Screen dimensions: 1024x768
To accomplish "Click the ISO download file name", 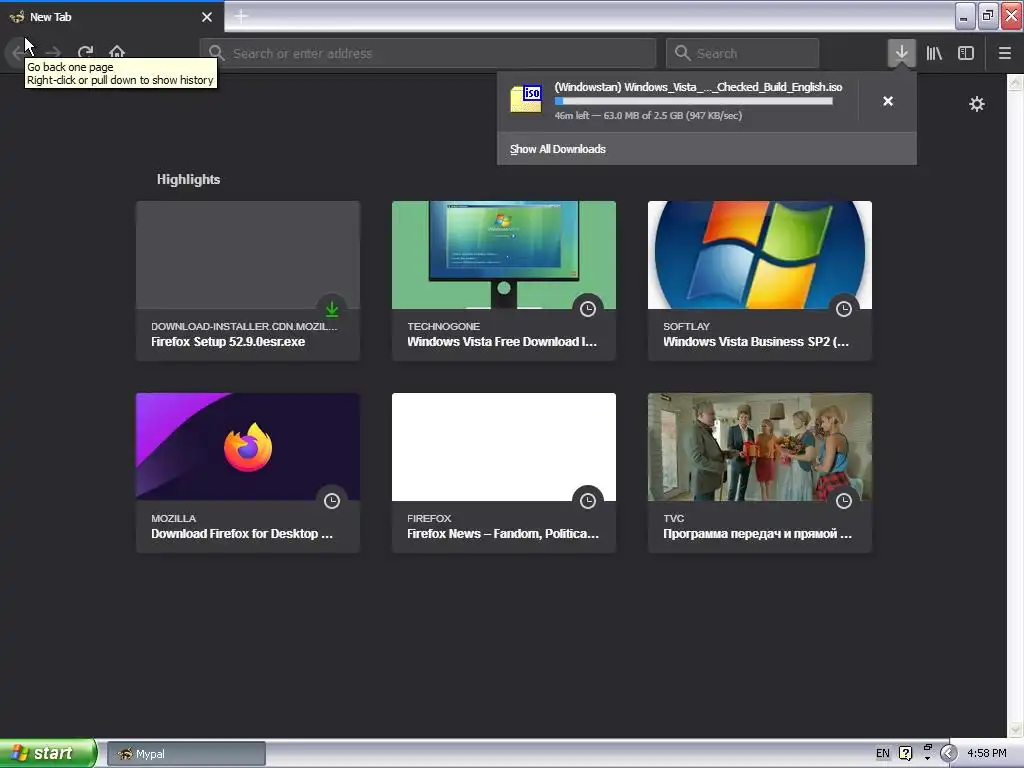I will 698,87.
